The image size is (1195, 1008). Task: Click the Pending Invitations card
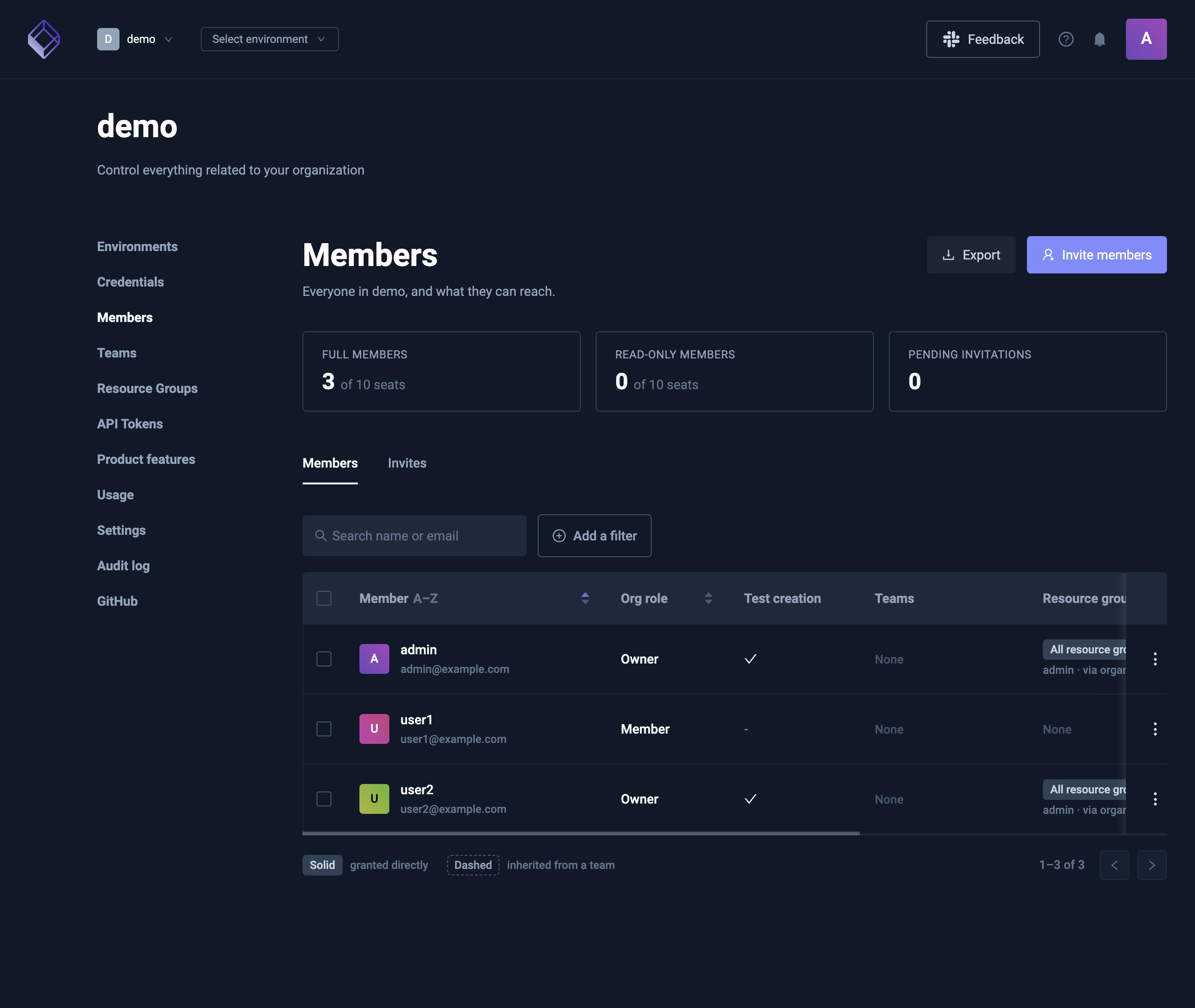click(x=1027, y=371)
